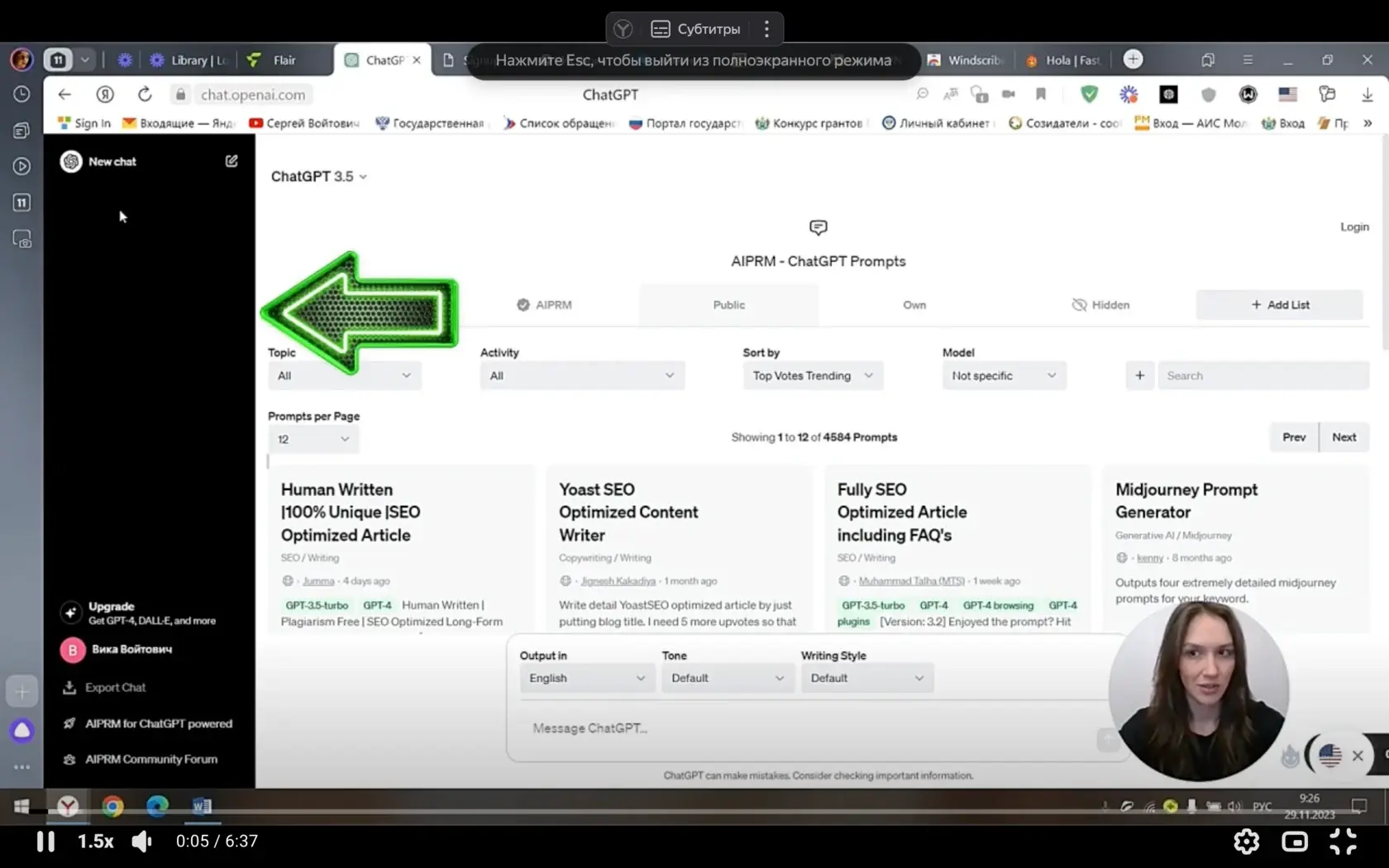Open the ChatGPT 3.5 model dropdown

(319, 176)
